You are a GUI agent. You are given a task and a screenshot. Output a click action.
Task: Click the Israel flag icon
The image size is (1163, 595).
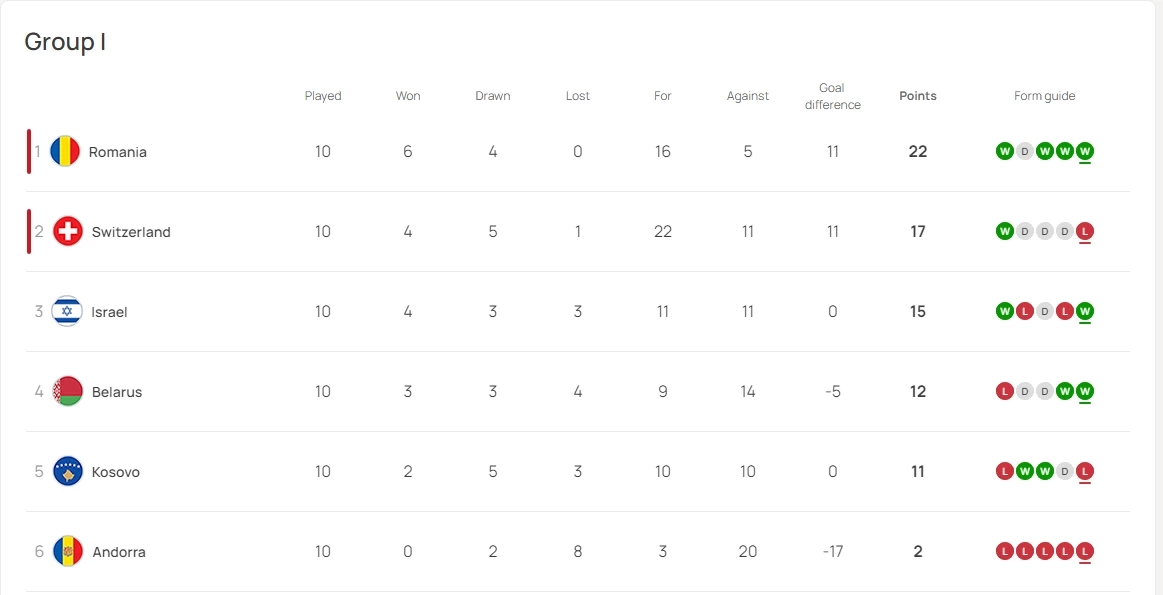tap(67, 312)
